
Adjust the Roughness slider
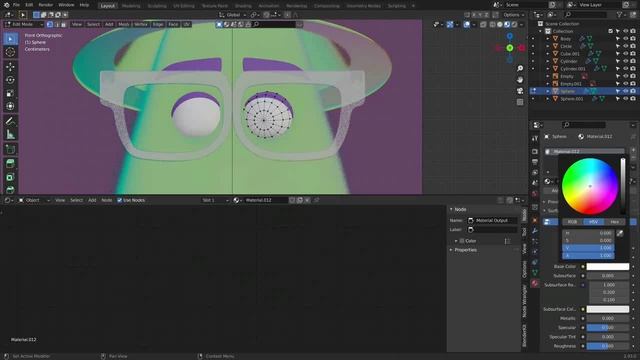[608, 346]
